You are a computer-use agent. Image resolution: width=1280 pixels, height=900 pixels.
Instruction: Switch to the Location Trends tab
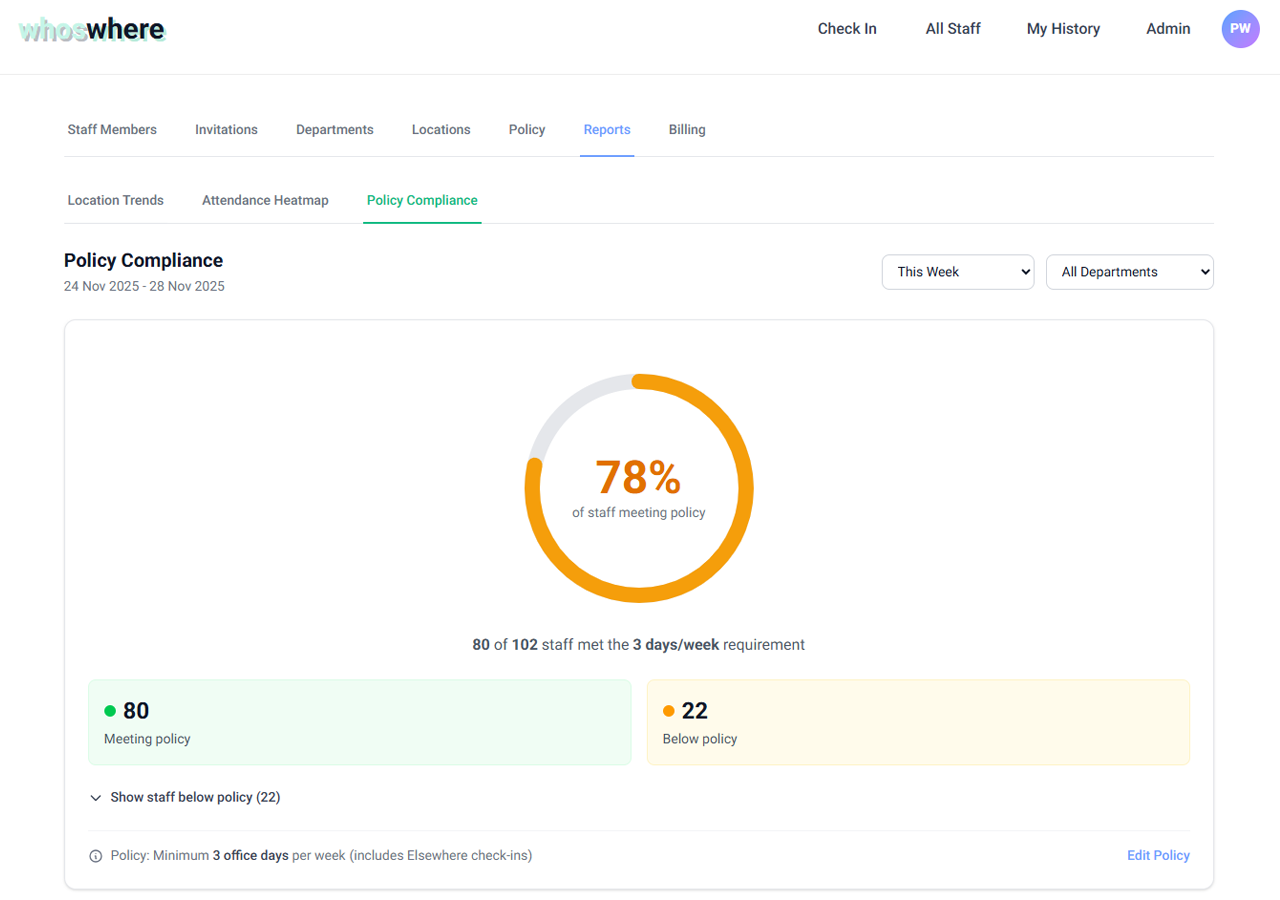[x=115, y=200]
